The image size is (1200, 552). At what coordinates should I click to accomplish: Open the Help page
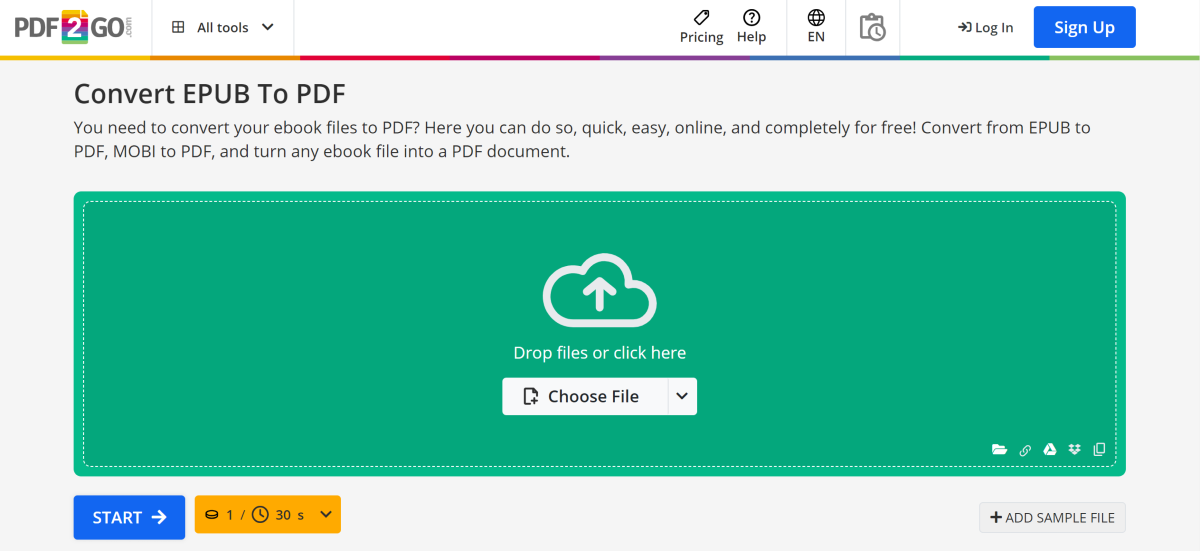[751, 27]
